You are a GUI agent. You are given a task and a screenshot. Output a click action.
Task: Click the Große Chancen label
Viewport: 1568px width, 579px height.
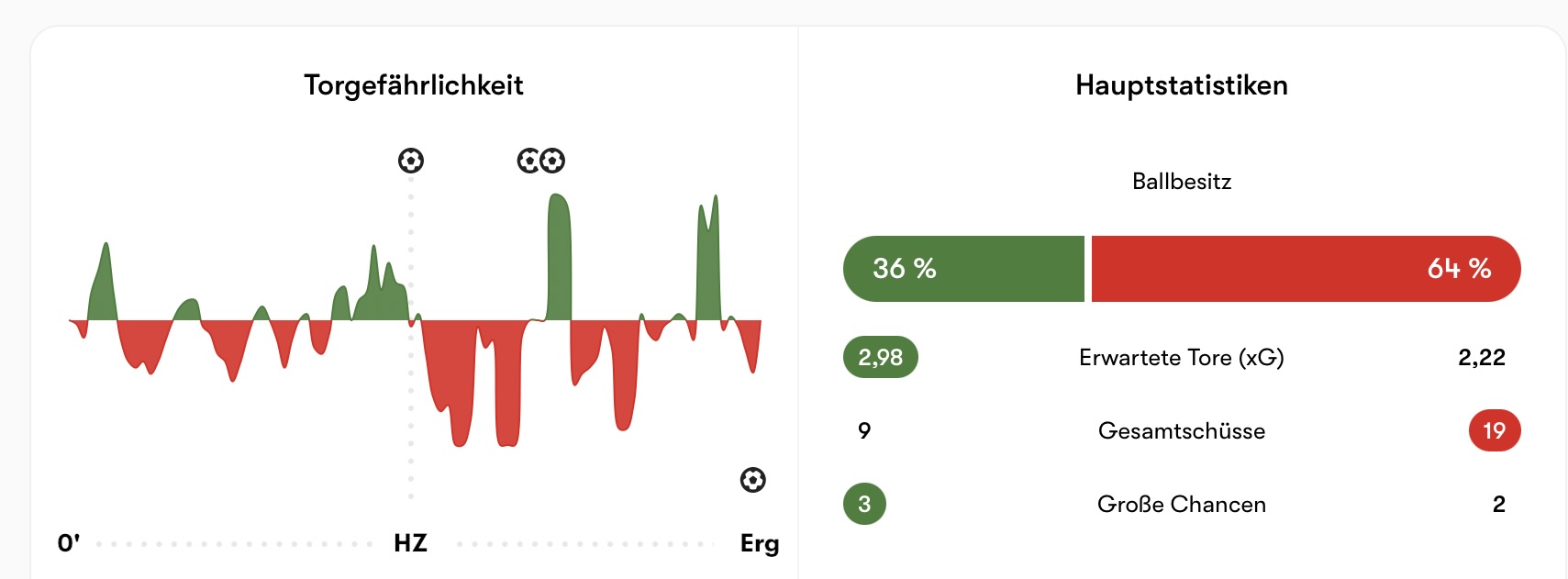1182,504
